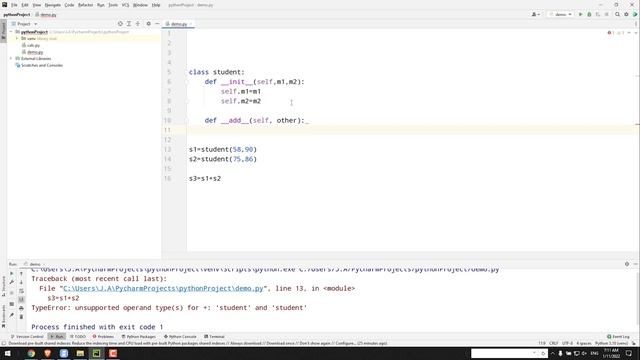Toggle scroll to end in Run console
Viewport: 640px width, 360px height.
pos(21,300)
